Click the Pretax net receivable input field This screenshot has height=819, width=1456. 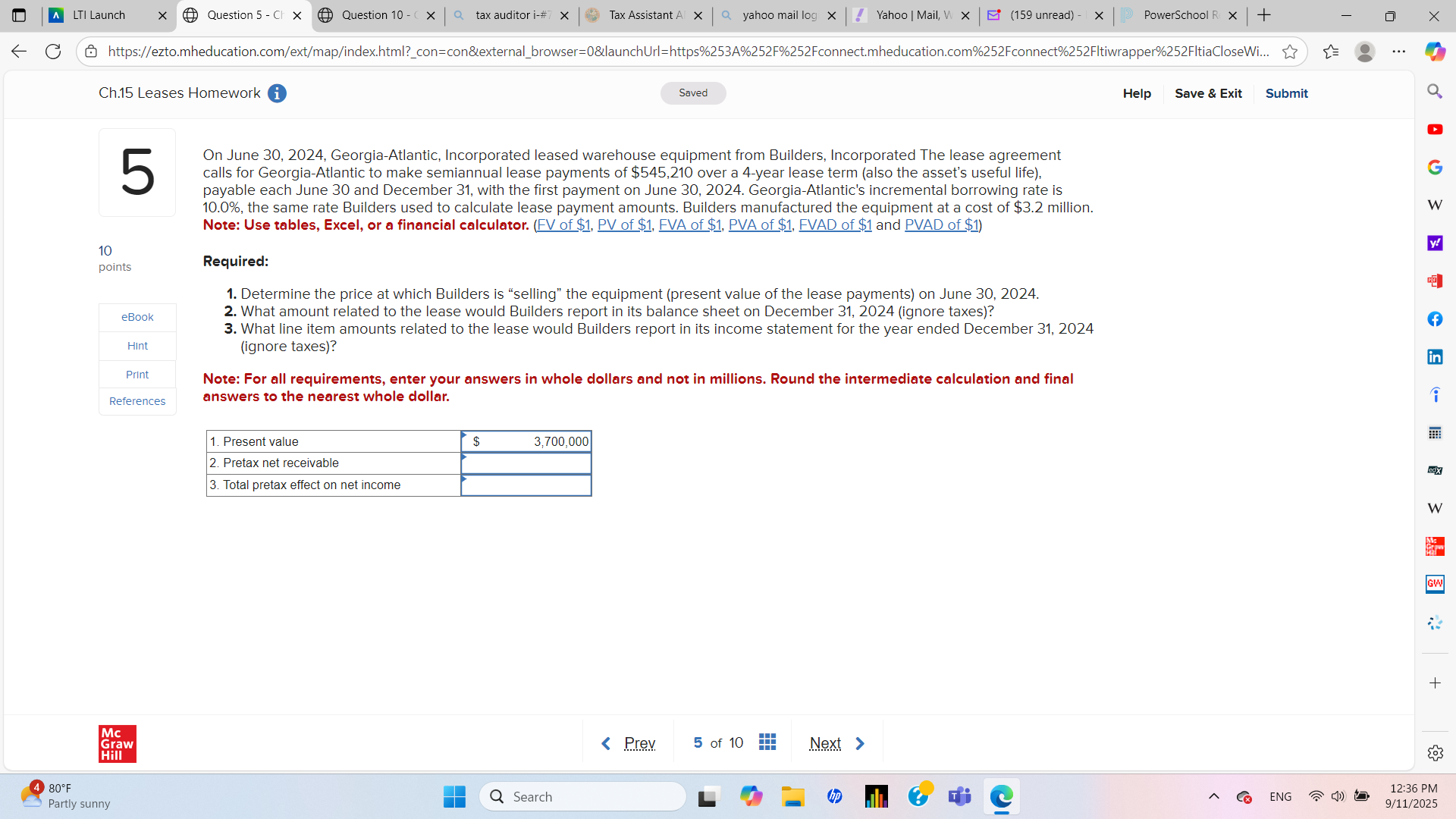point(527,463)
